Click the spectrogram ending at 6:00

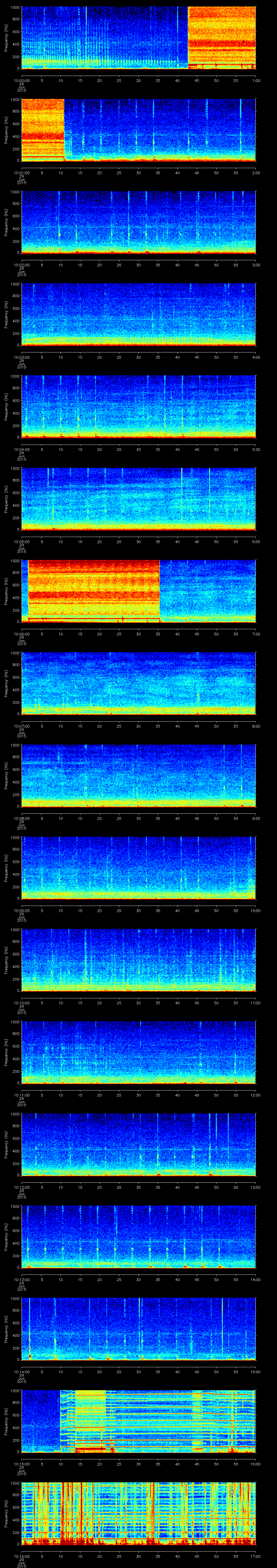click(138, 499)
